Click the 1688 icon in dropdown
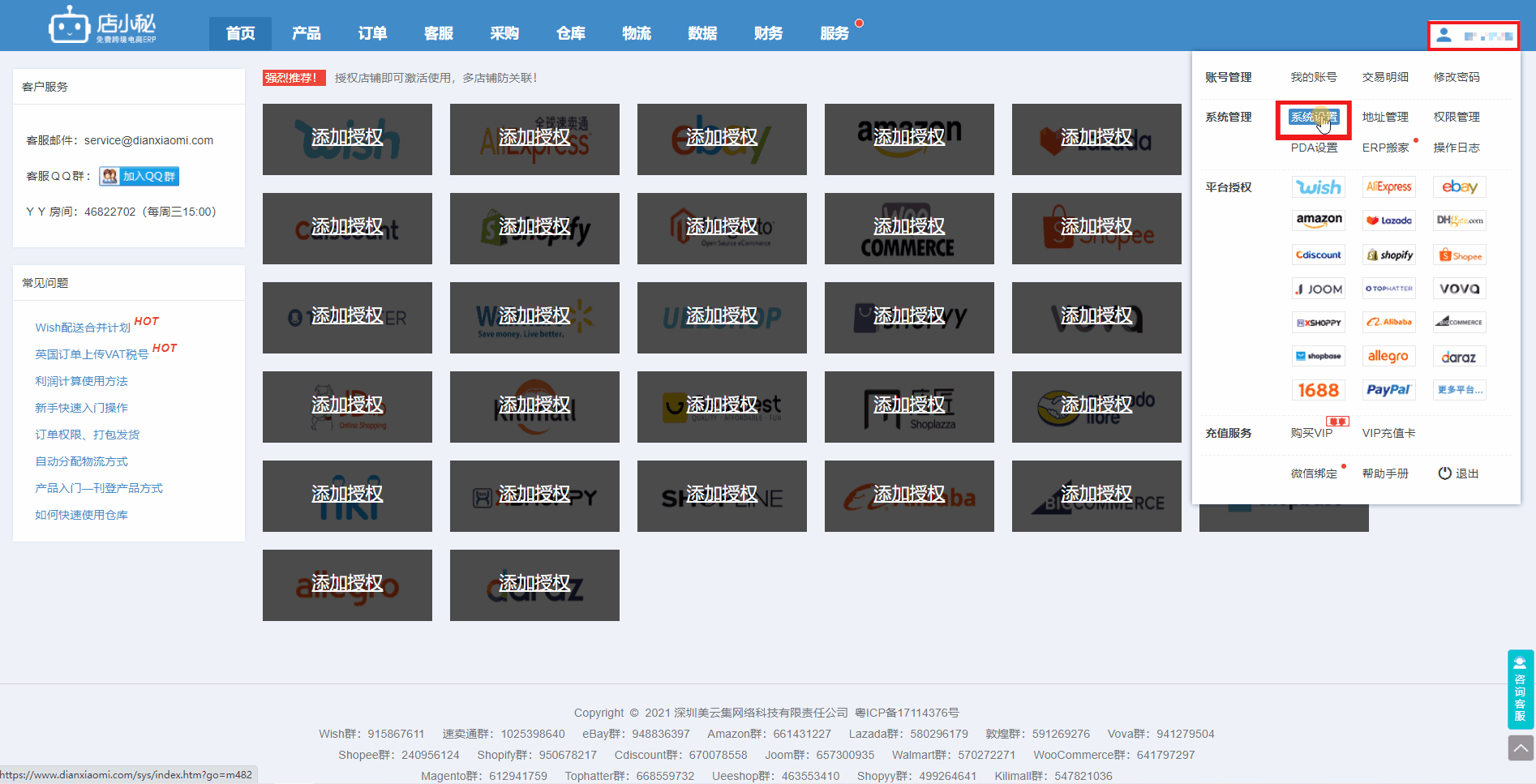The height and width of the screenshot is (784, 1536). point(1318,390)
